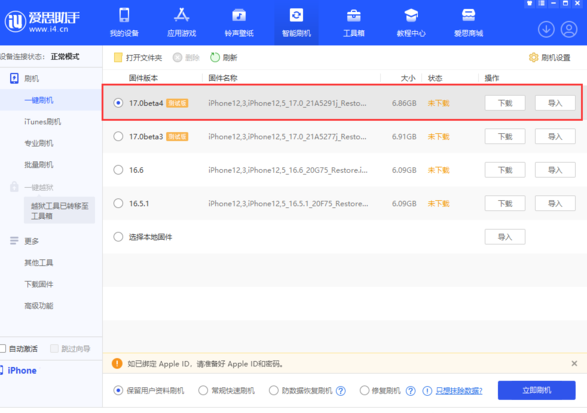
Task: Click the 一键越狱 lock icon
Action: click(14, 186)
